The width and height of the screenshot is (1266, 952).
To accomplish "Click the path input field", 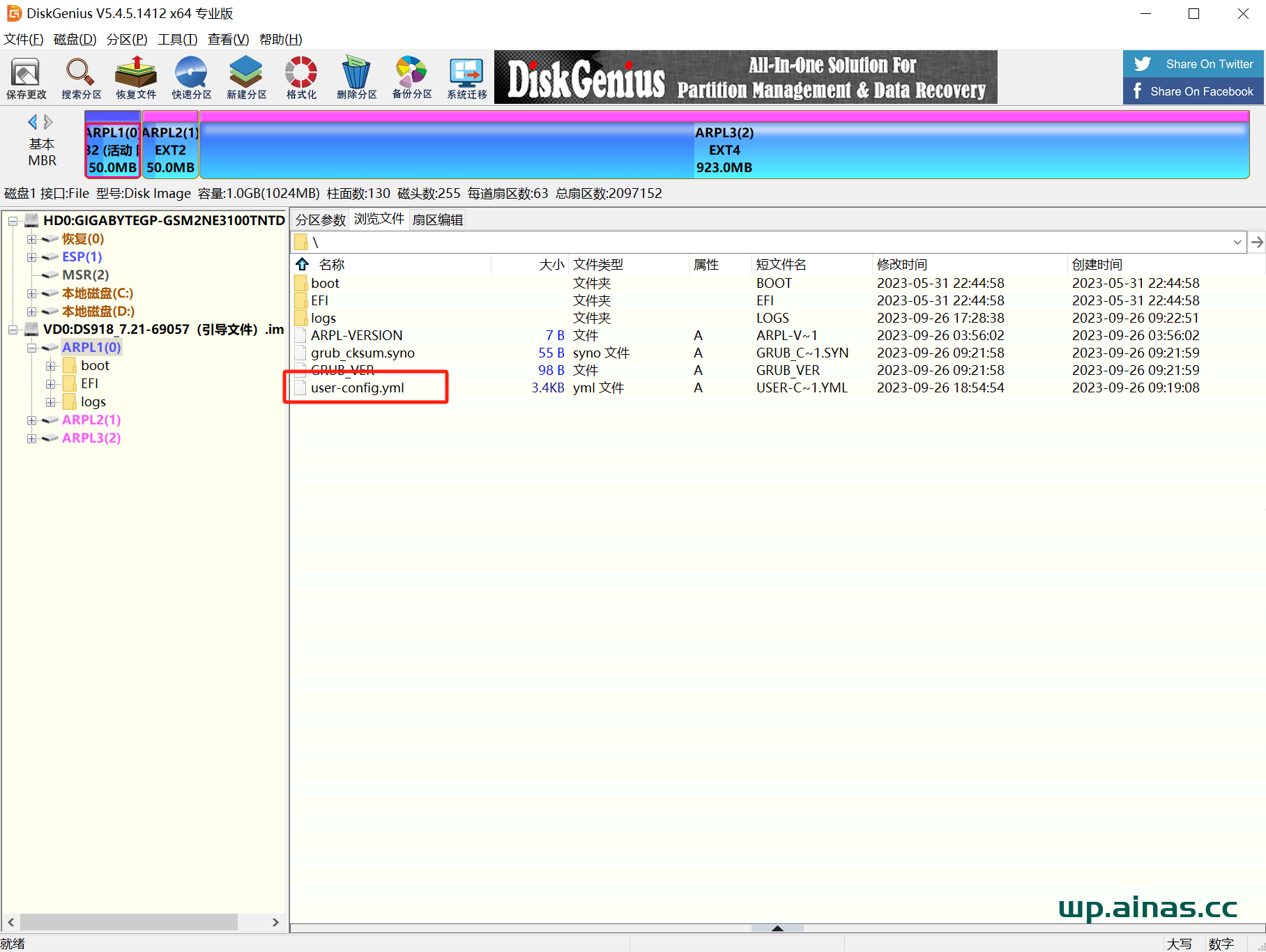I will [767, 242].
